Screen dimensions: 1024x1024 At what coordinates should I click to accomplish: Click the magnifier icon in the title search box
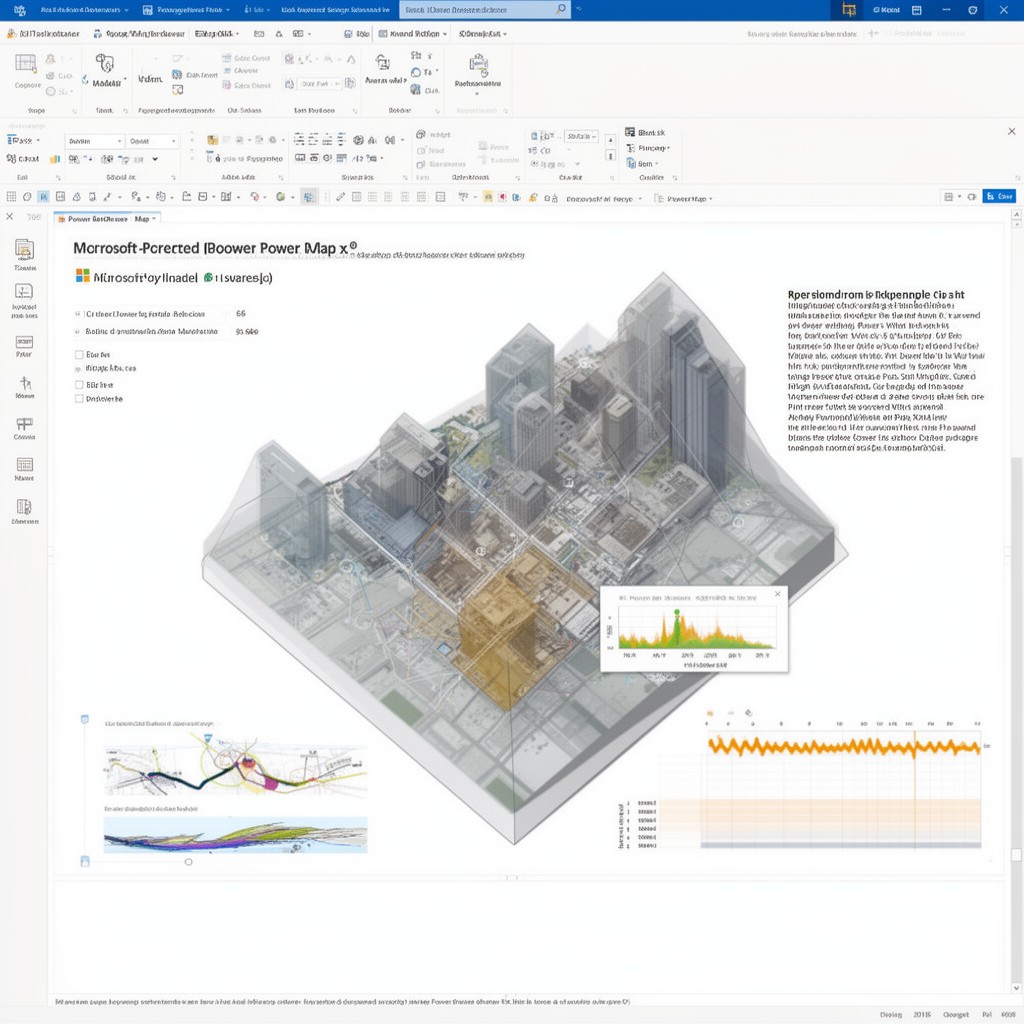pyautogui.click(x=561, y=9)
